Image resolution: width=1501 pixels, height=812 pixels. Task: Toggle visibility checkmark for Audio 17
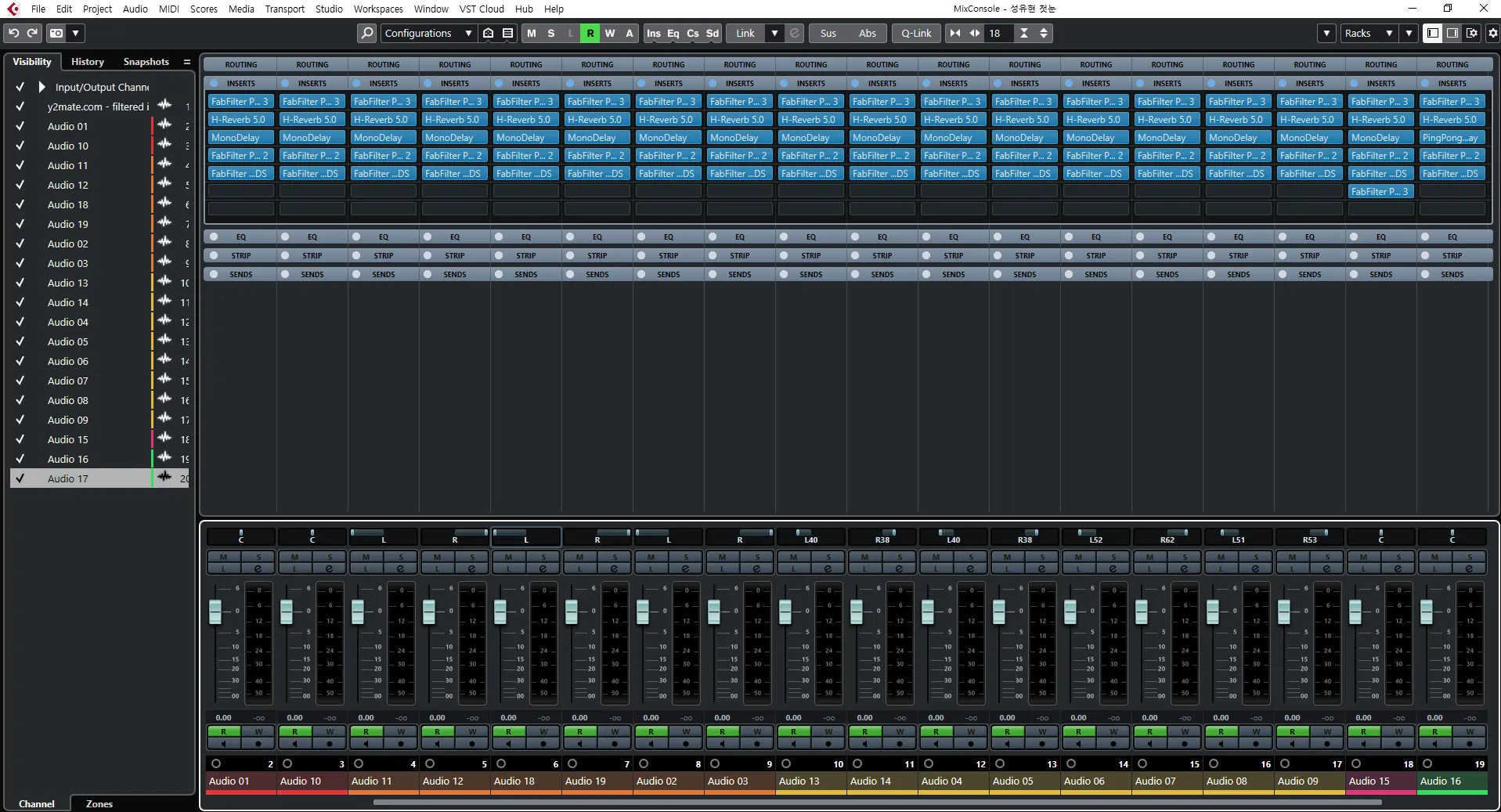coord(20,478)
